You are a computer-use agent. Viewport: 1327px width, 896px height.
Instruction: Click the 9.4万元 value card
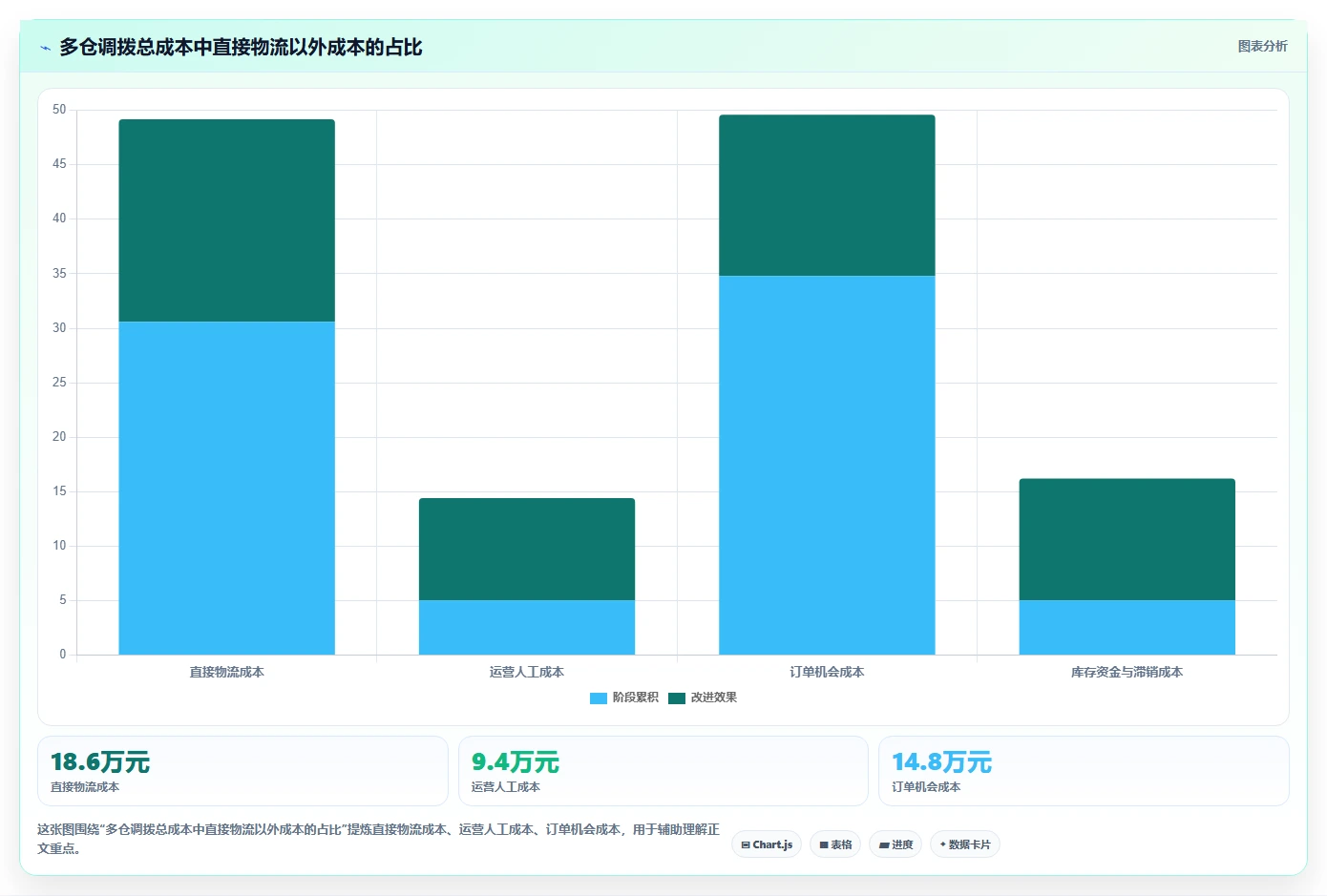[663, 771]
